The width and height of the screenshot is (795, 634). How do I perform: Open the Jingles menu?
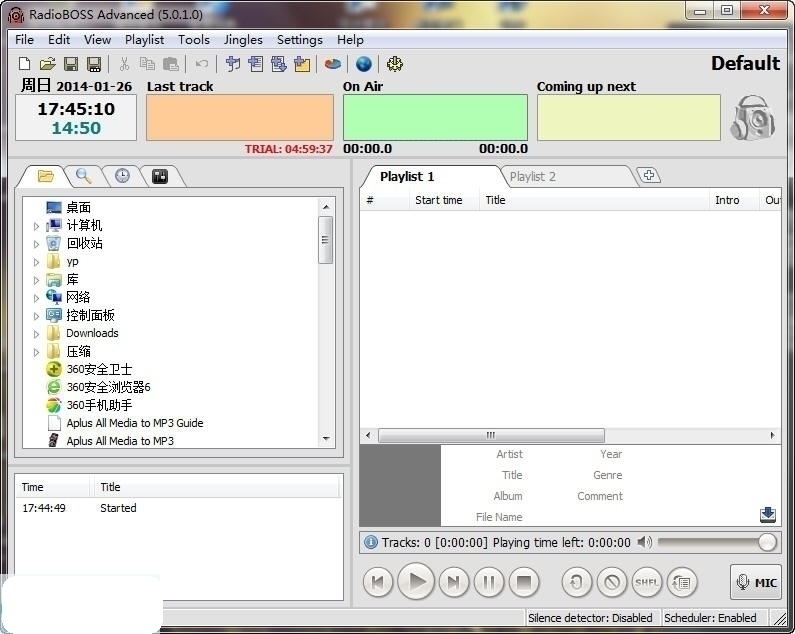coord(243,40)
